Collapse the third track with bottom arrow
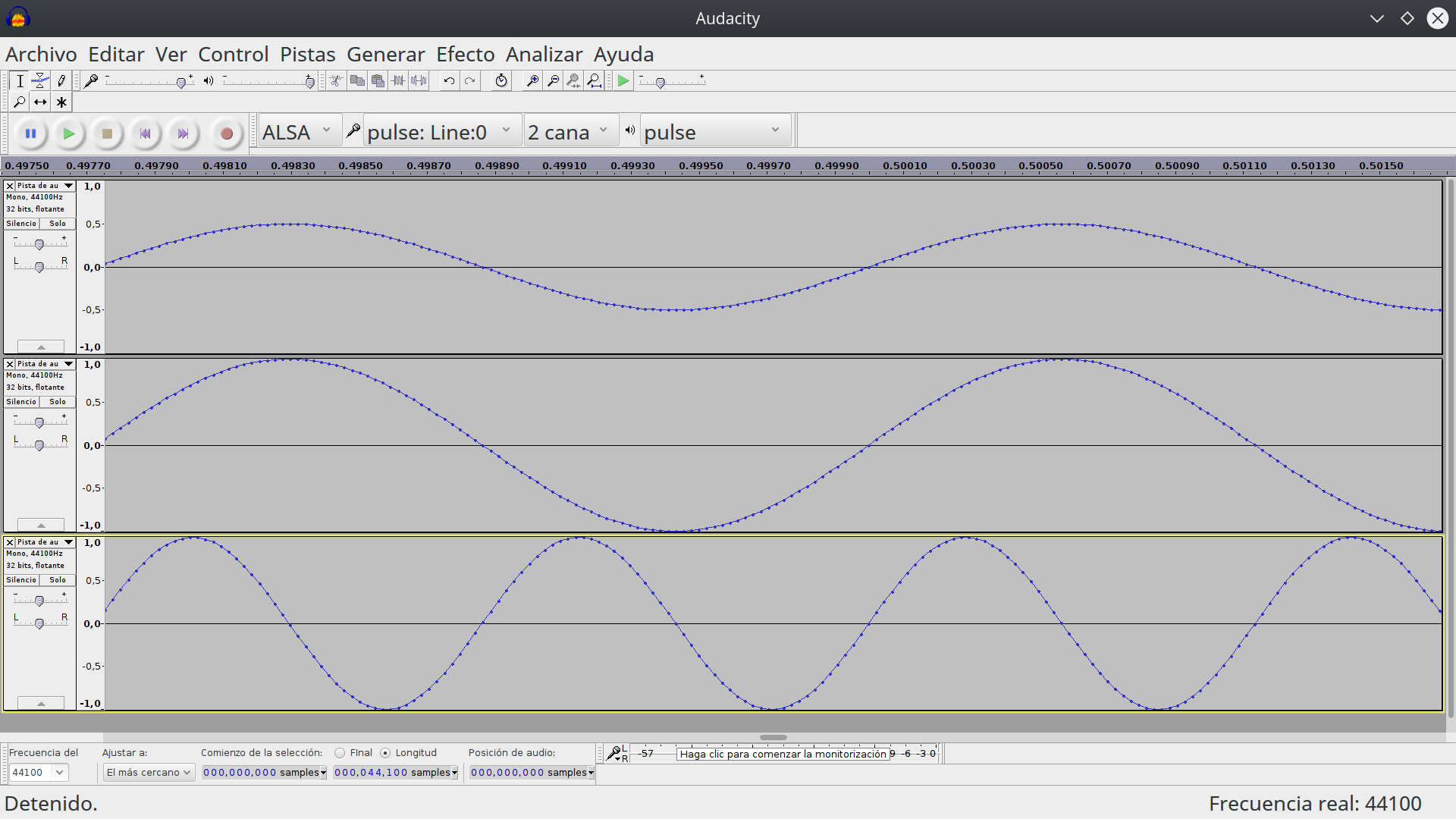The image size is (1456, 819). (41, 703)
